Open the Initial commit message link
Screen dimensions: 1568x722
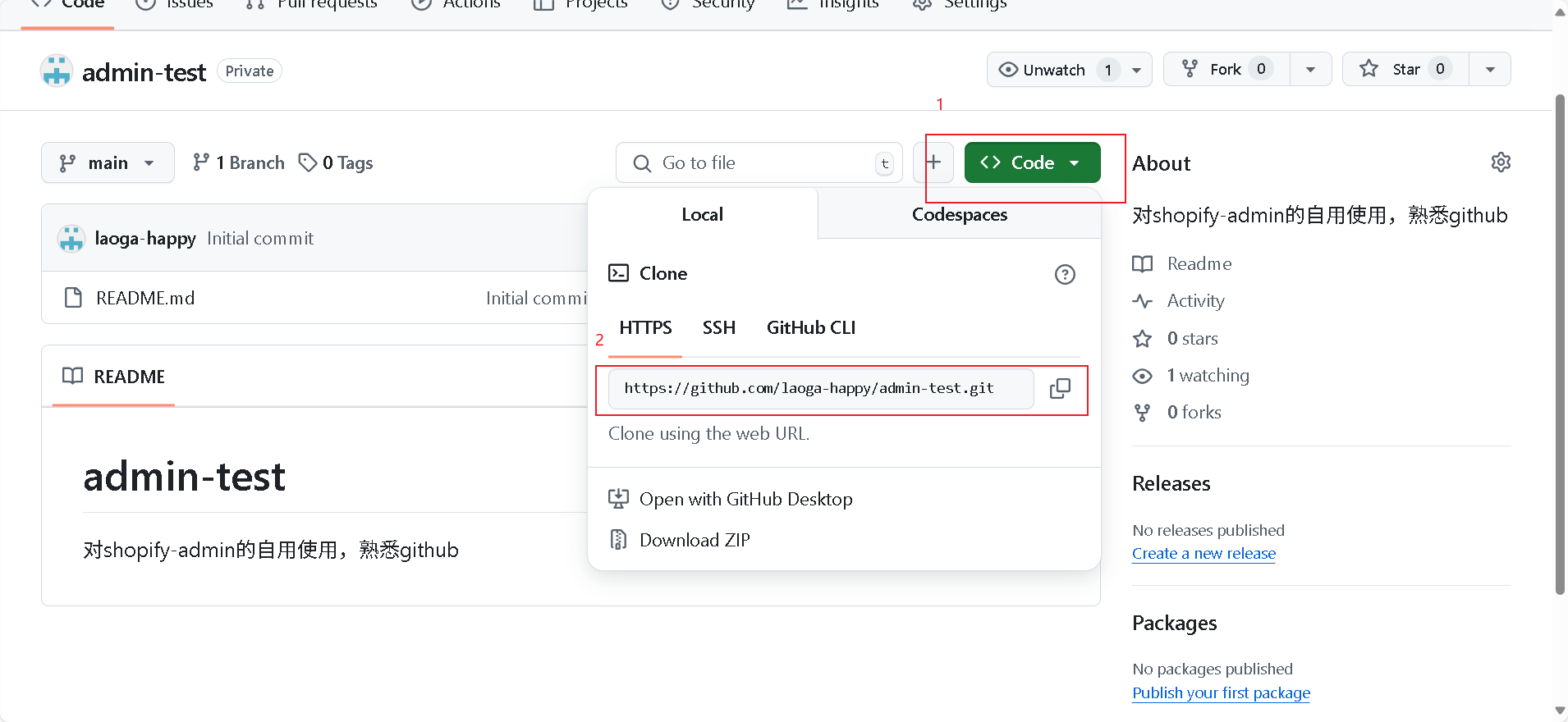pyautogui.click(x=260, y=239)
